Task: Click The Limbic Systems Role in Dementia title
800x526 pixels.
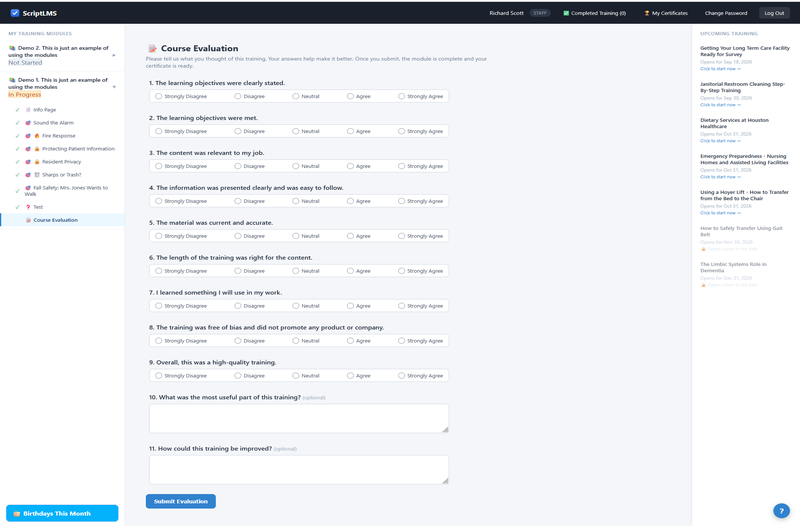Action: tap(733, 267)
